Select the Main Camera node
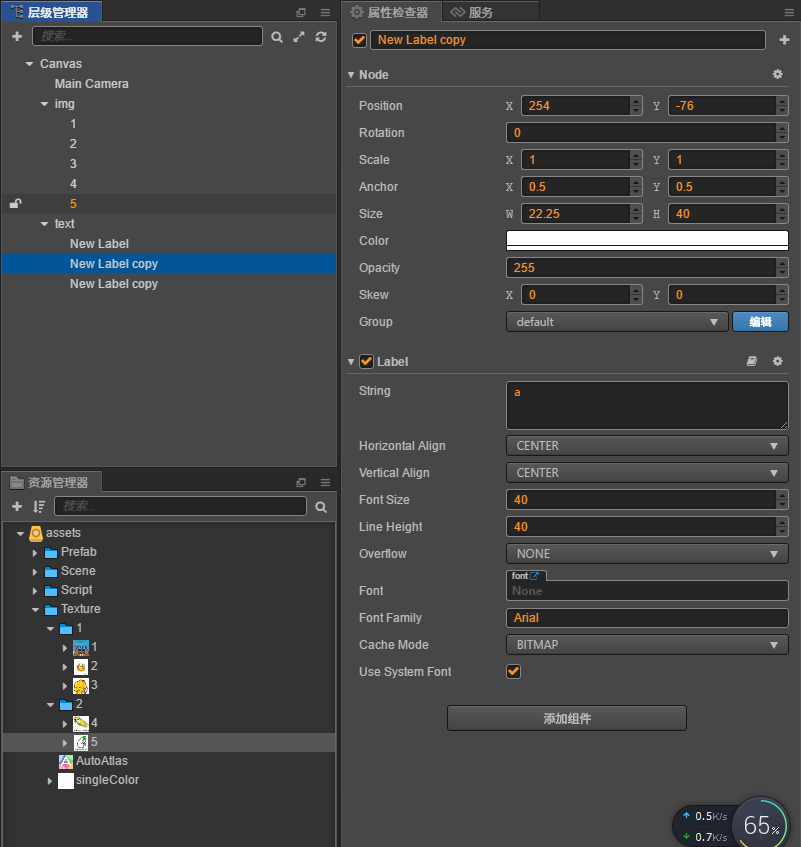The height and width of the screenshot is (847, 801). pyautogui.click(x=91, y=84)
